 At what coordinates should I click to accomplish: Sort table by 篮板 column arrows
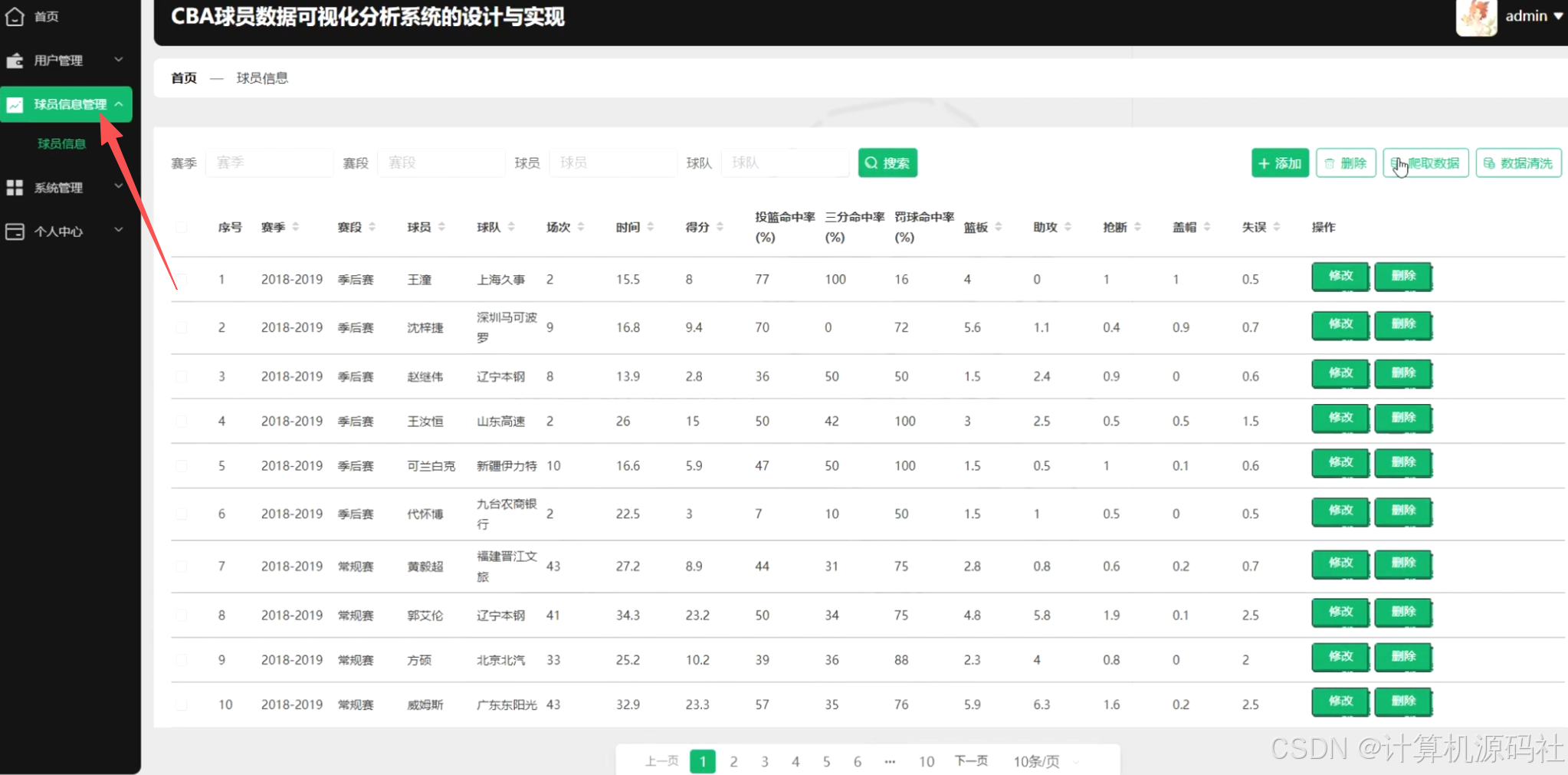pos(999,227)
